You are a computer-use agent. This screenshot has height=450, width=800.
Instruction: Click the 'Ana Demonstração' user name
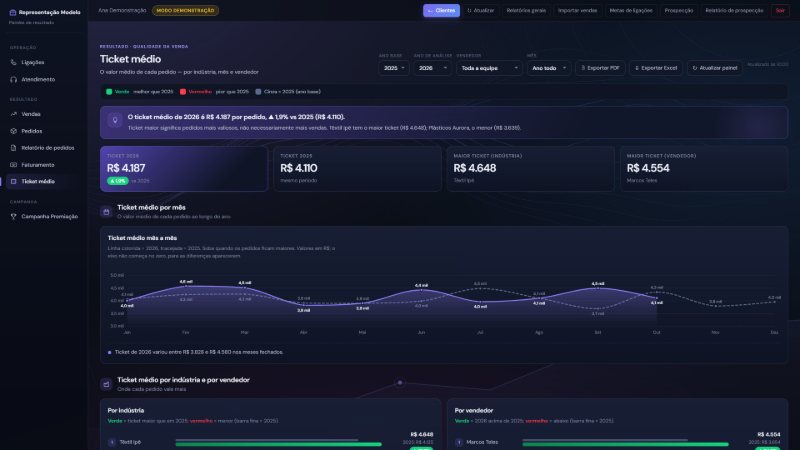coord(122,11)
